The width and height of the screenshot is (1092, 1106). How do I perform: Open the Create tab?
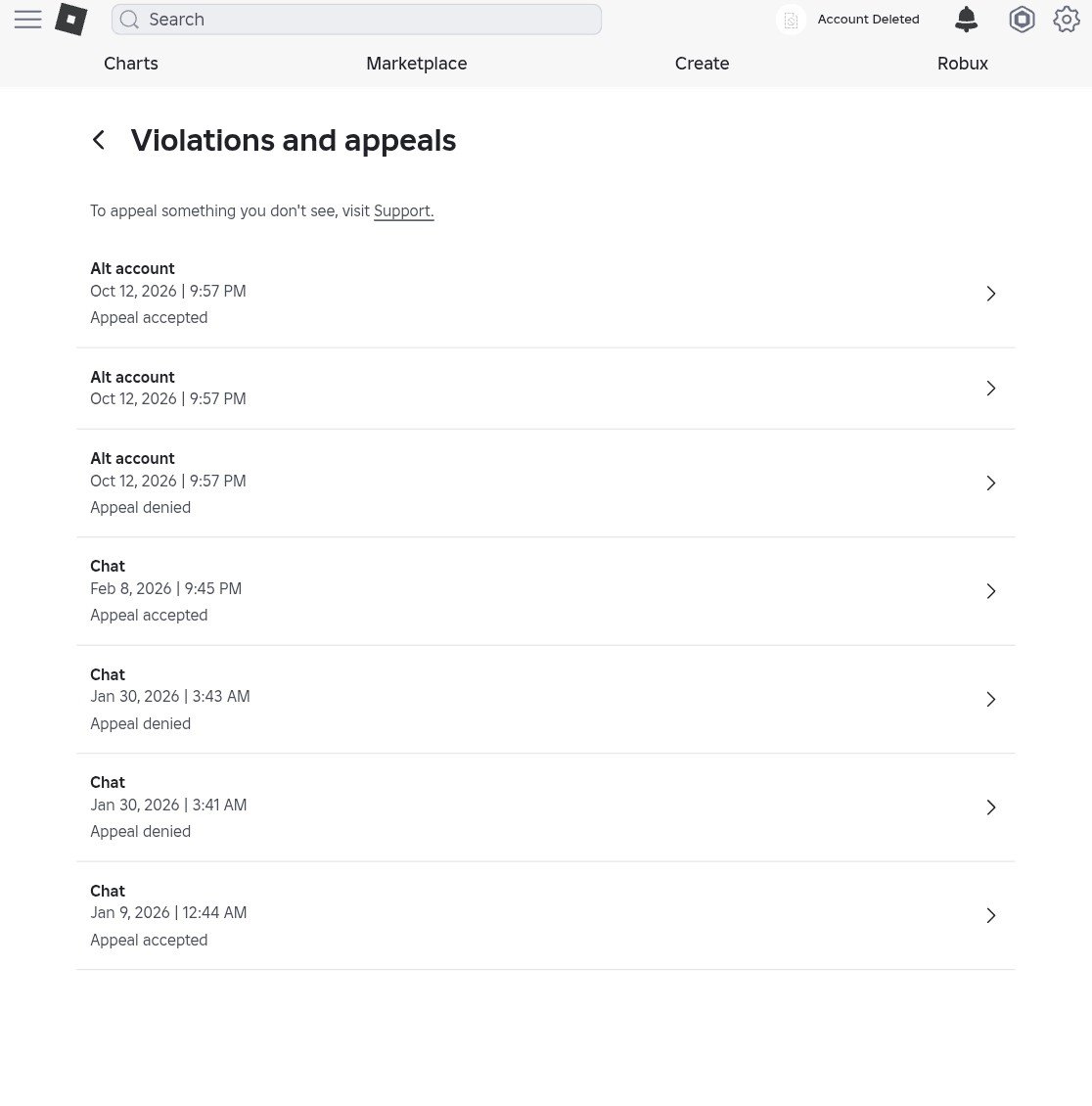click(703, 64)
